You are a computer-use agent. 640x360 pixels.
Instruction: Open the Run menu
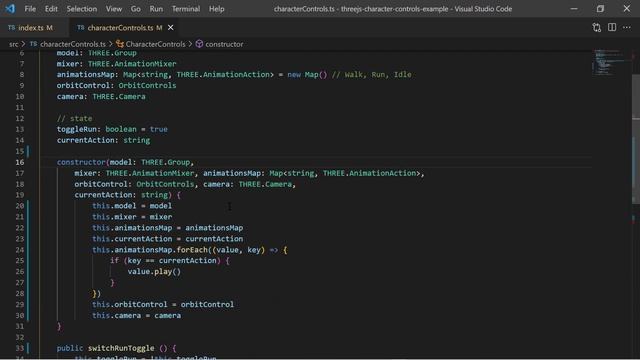pyautogui.click(x=156, y=9)
